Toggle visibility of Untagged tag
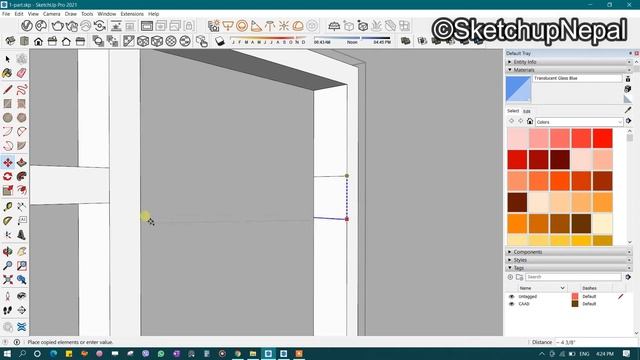The height and width of the screenshot is (360, 640). [511, 297]
